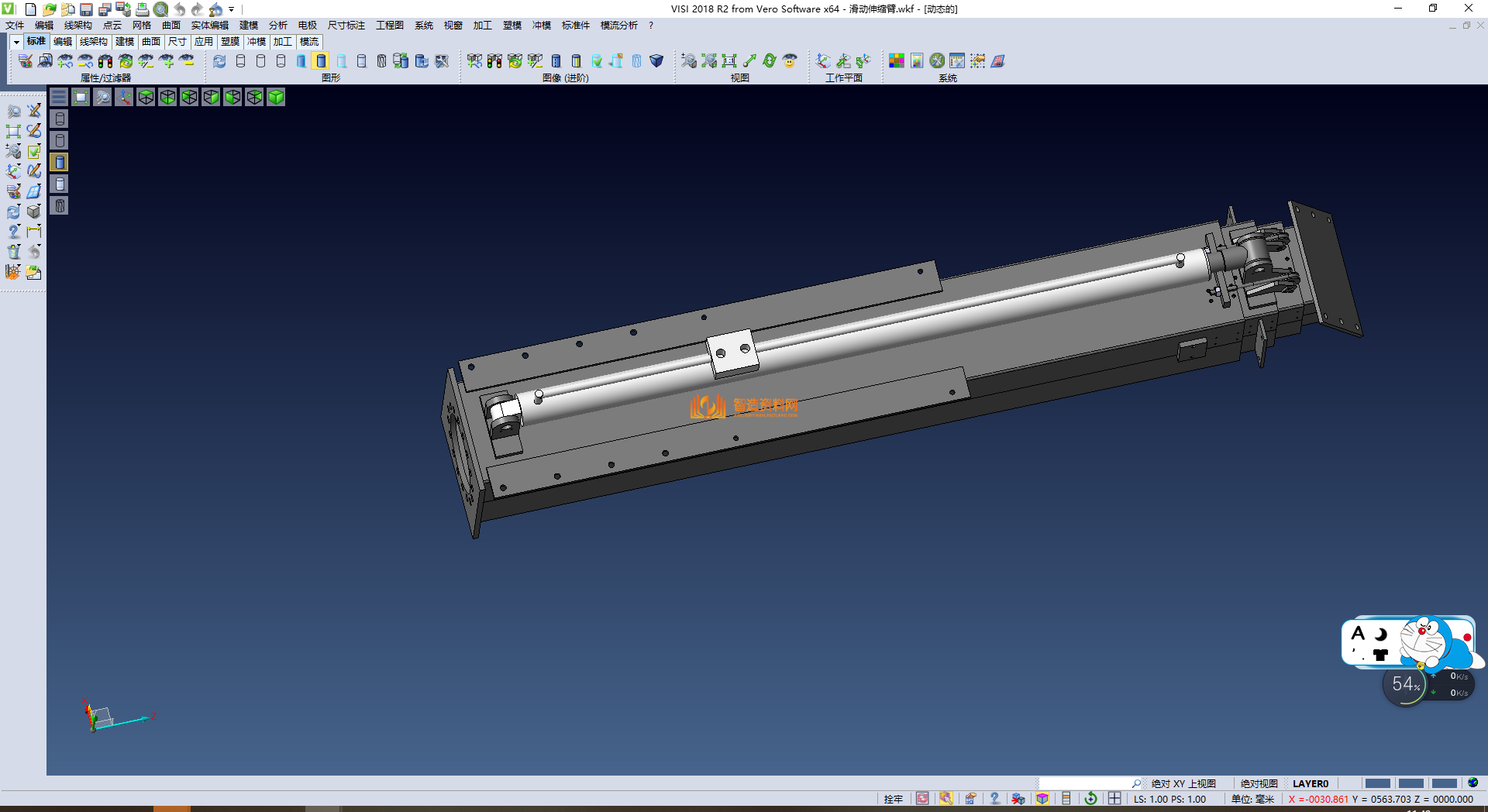Toggle the highlighted cylinder in left vertical strip
The image size is (1488, 812).
tap(60, 162)
